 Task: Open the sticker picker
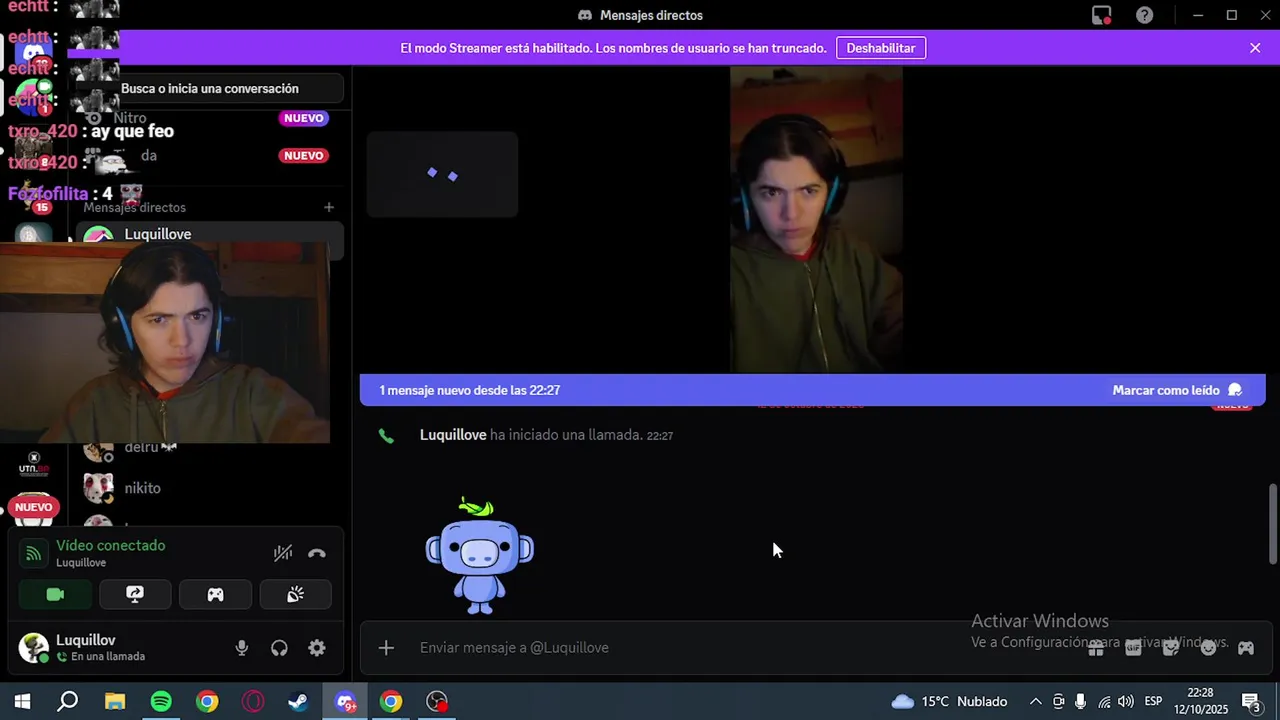click(x=1171, y=648)
